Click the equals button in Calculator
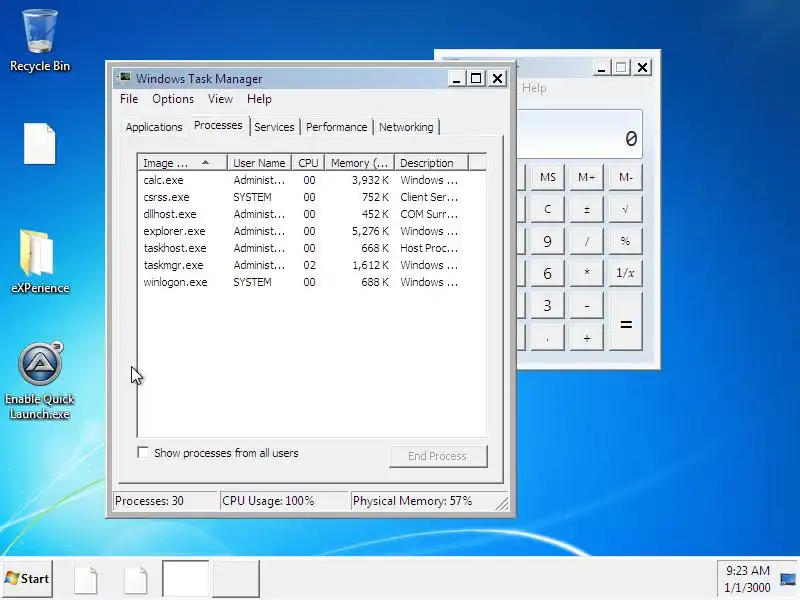The width and height of the screenshot is (800, 600). tap(626, 321)
